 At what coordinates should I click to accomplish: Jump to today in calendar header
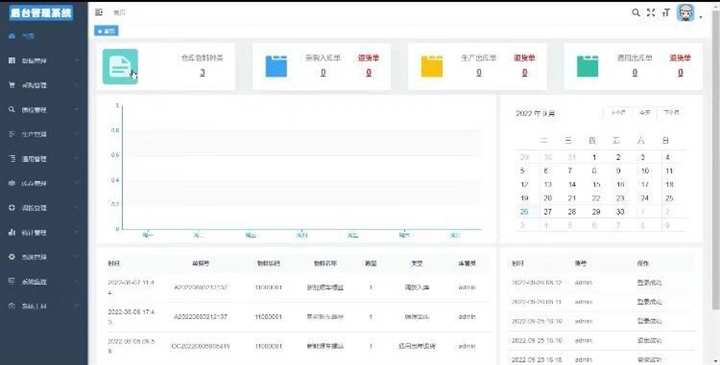point(645,112)
